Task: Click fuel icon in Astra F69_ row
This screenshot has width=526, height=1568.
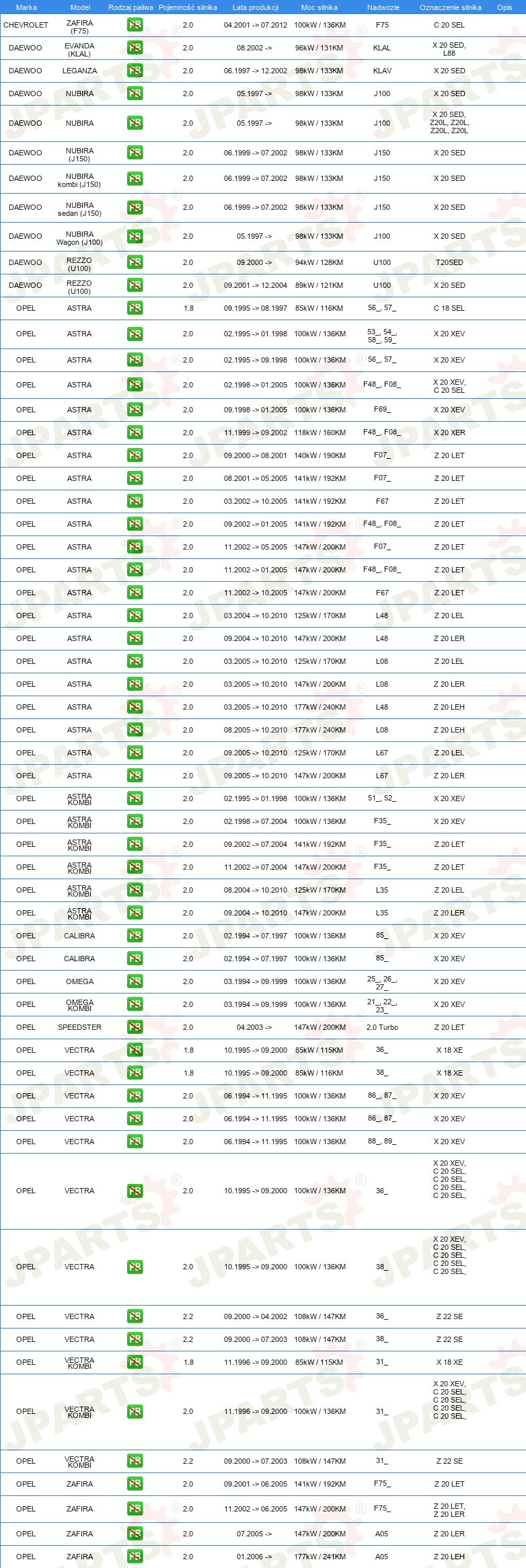Action: tap(135, 410)
